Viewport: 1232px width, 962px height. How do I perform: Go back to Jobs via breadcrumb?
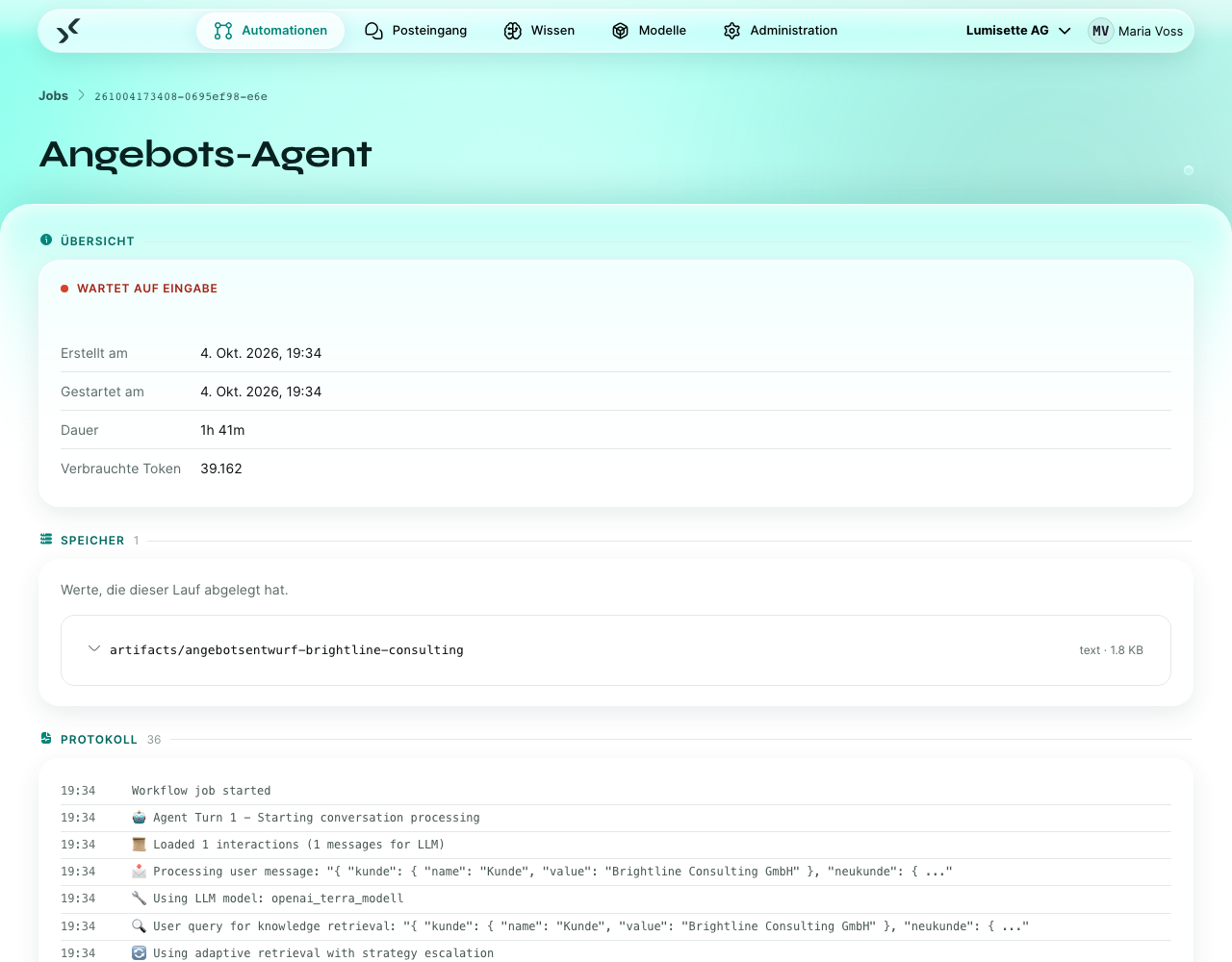tap(53, 96)
